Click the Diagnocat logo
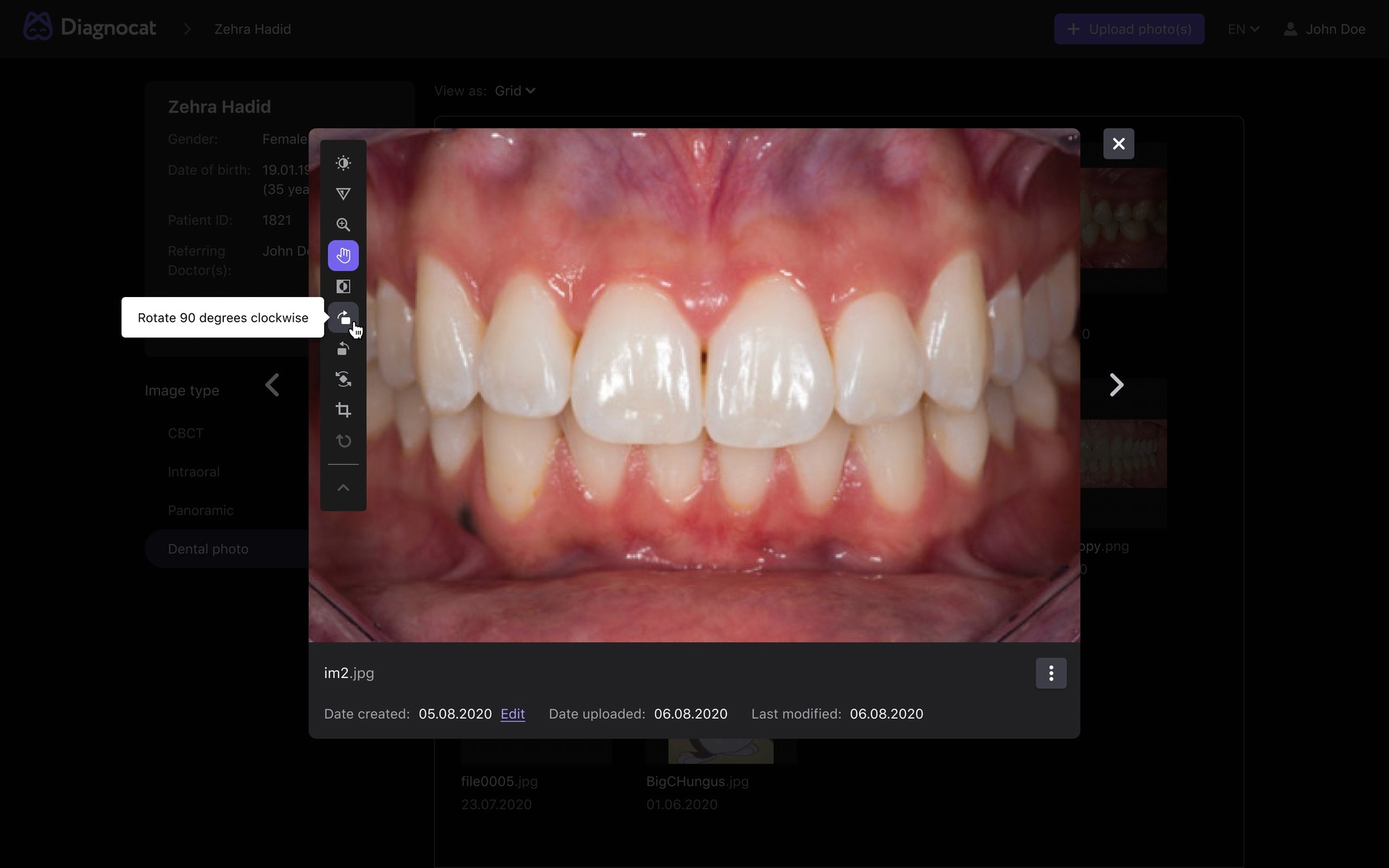This screenshot has height=868, width=1389. pyautogui.click(x=90, y=28)
